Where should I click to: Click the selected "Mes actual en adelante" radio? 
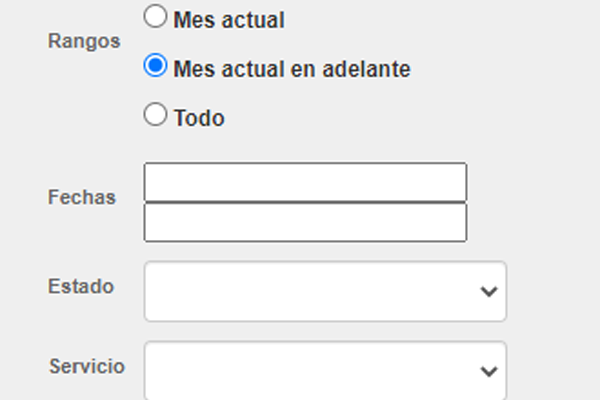tap(155, 67)
